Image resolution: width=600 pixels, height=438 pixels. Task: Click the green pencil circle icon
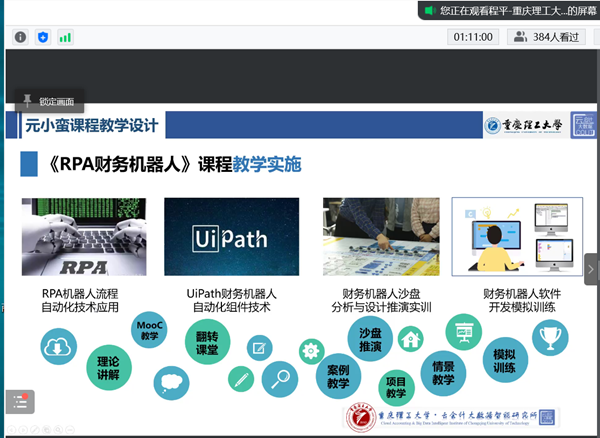point(241,379)
